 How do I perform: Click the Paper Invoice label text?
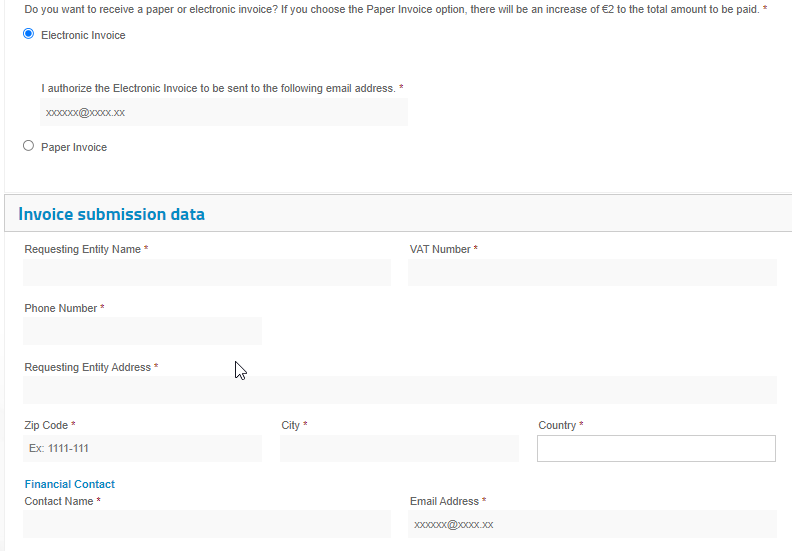(x=74, y=147)
